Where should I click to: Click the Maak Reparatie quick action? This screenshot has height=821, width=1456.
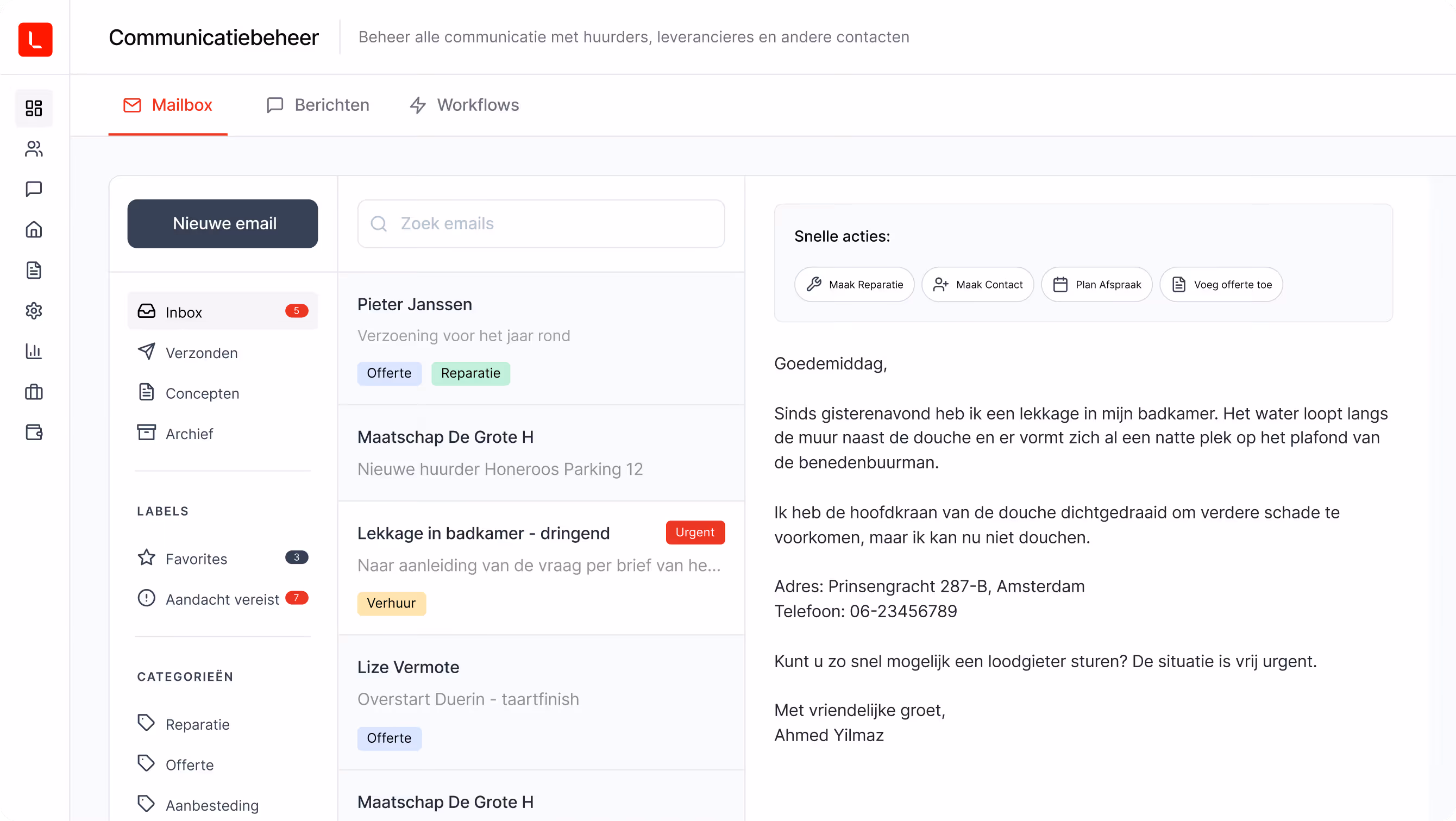[854, 284]
